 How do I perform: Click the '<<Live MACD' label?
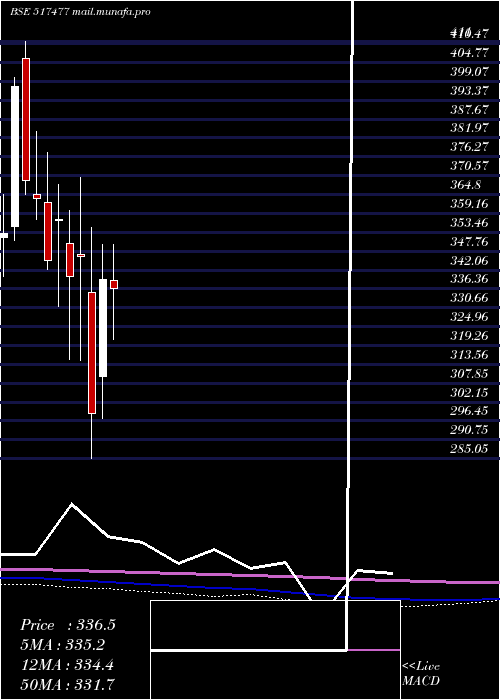pyautogui.click(x=421, y=674)
